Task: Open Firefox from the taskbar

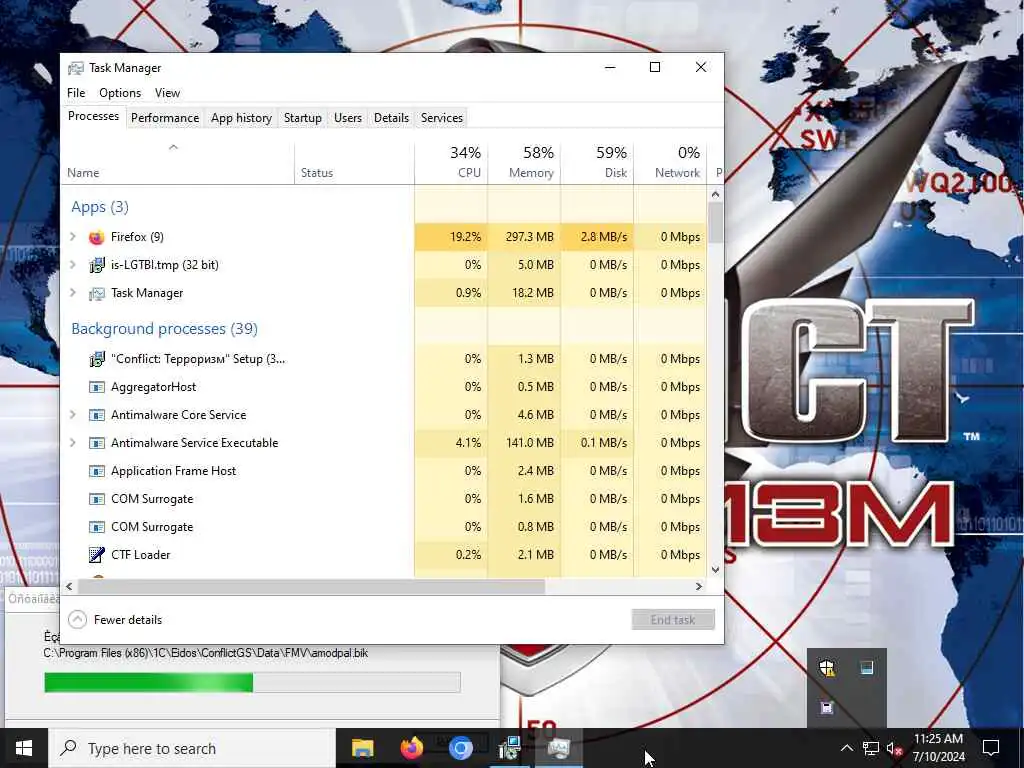Action: (x=411, y=748)
